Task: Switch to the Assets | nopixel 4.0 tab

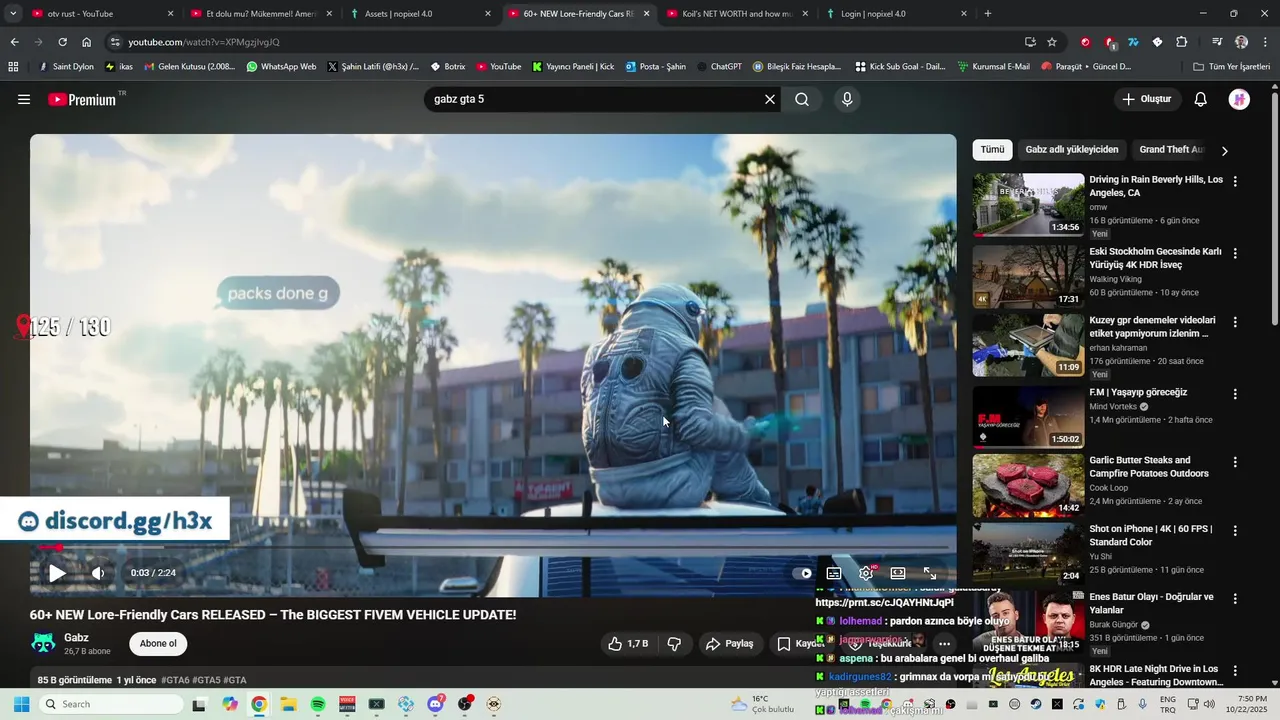Action: coord(421,14)
